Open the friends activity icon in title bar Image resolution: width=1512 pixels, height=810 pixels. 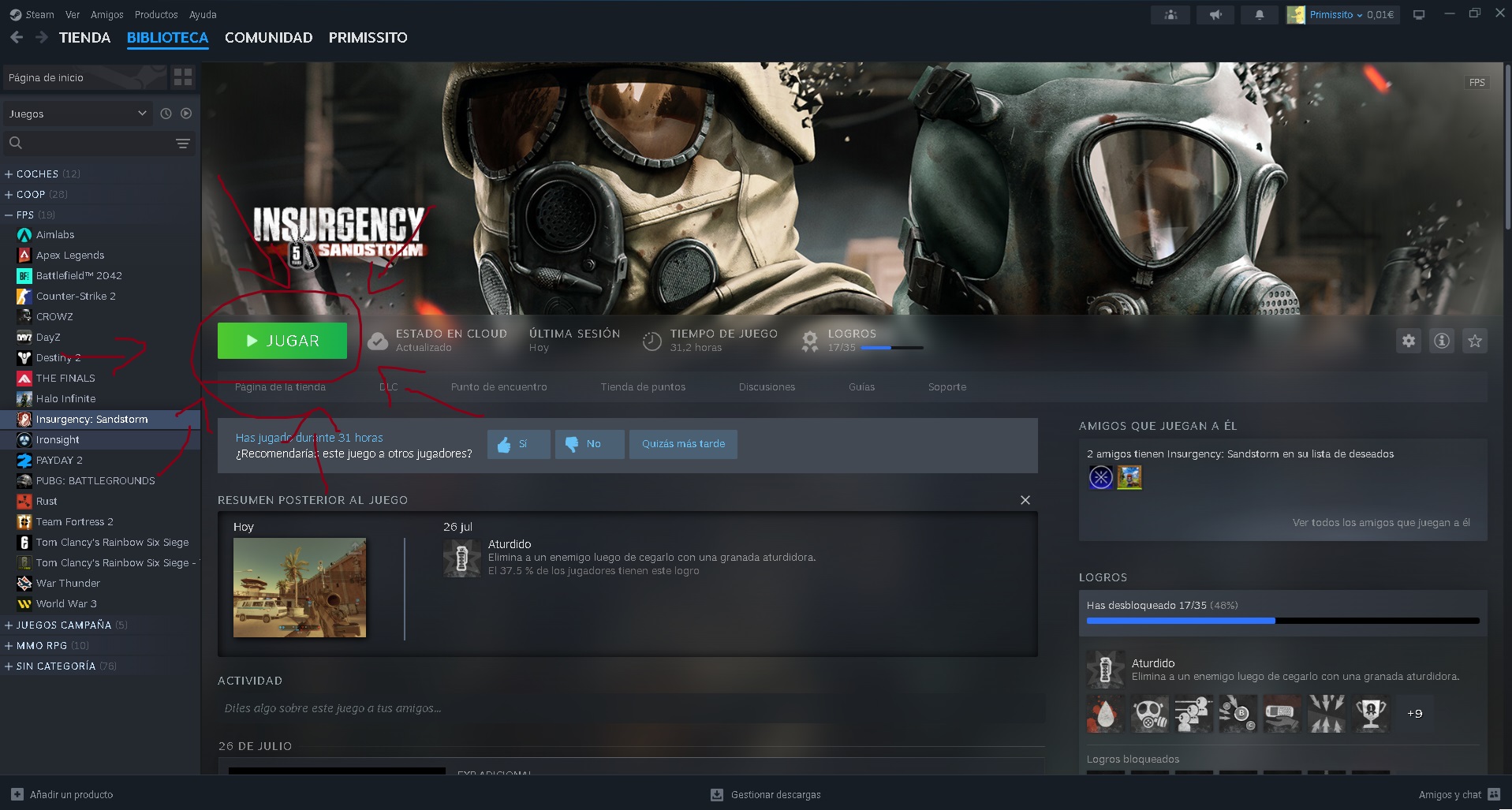[1171, 14]
